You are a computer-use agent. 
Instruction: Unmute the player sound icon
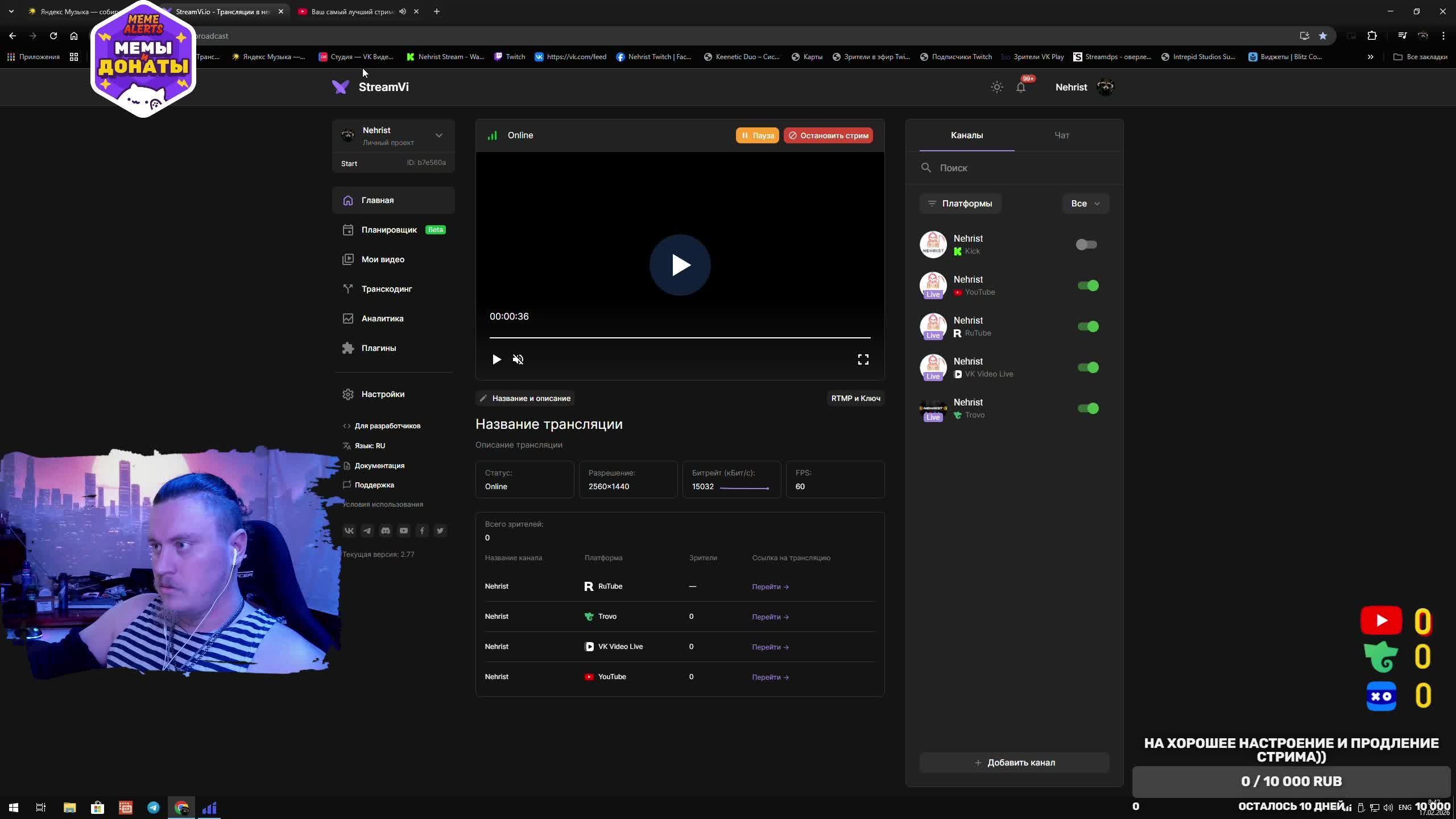click(518, 359)
